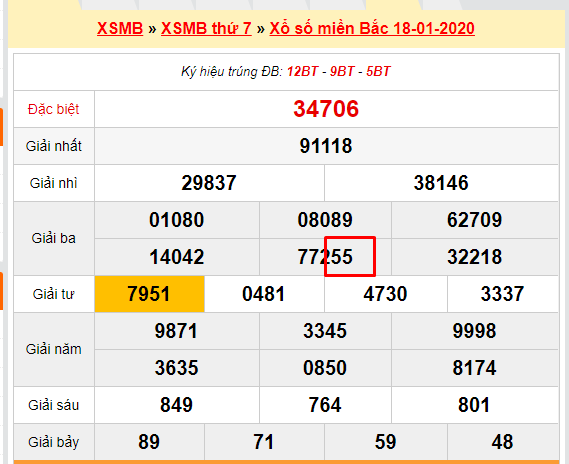The width and height of the screenshot is (569, 464).
Task: Click third prize number 77255
Action: click(x=325, y=257)
